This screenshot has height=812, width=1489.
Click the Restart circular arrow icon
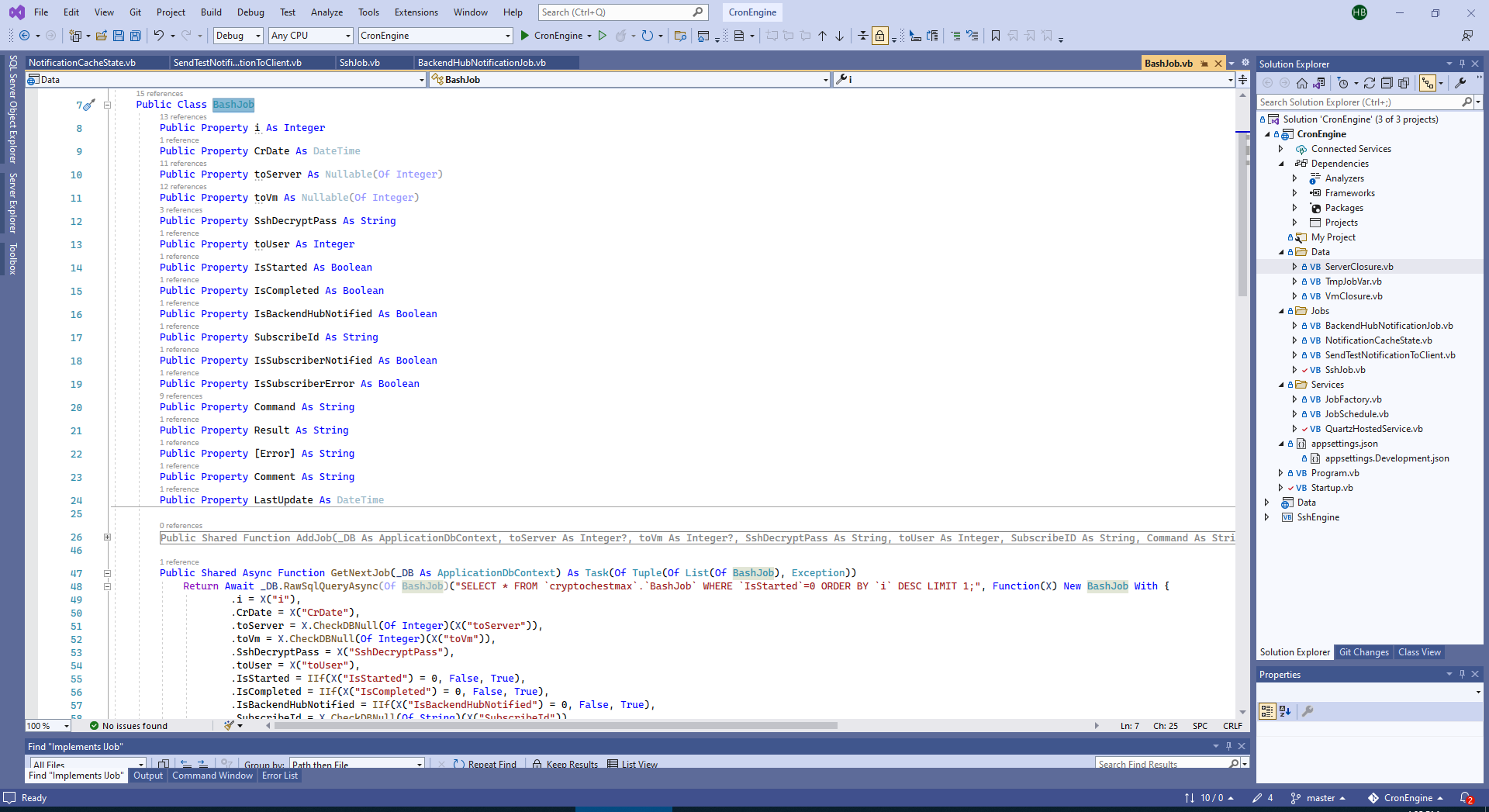[648, 36]
